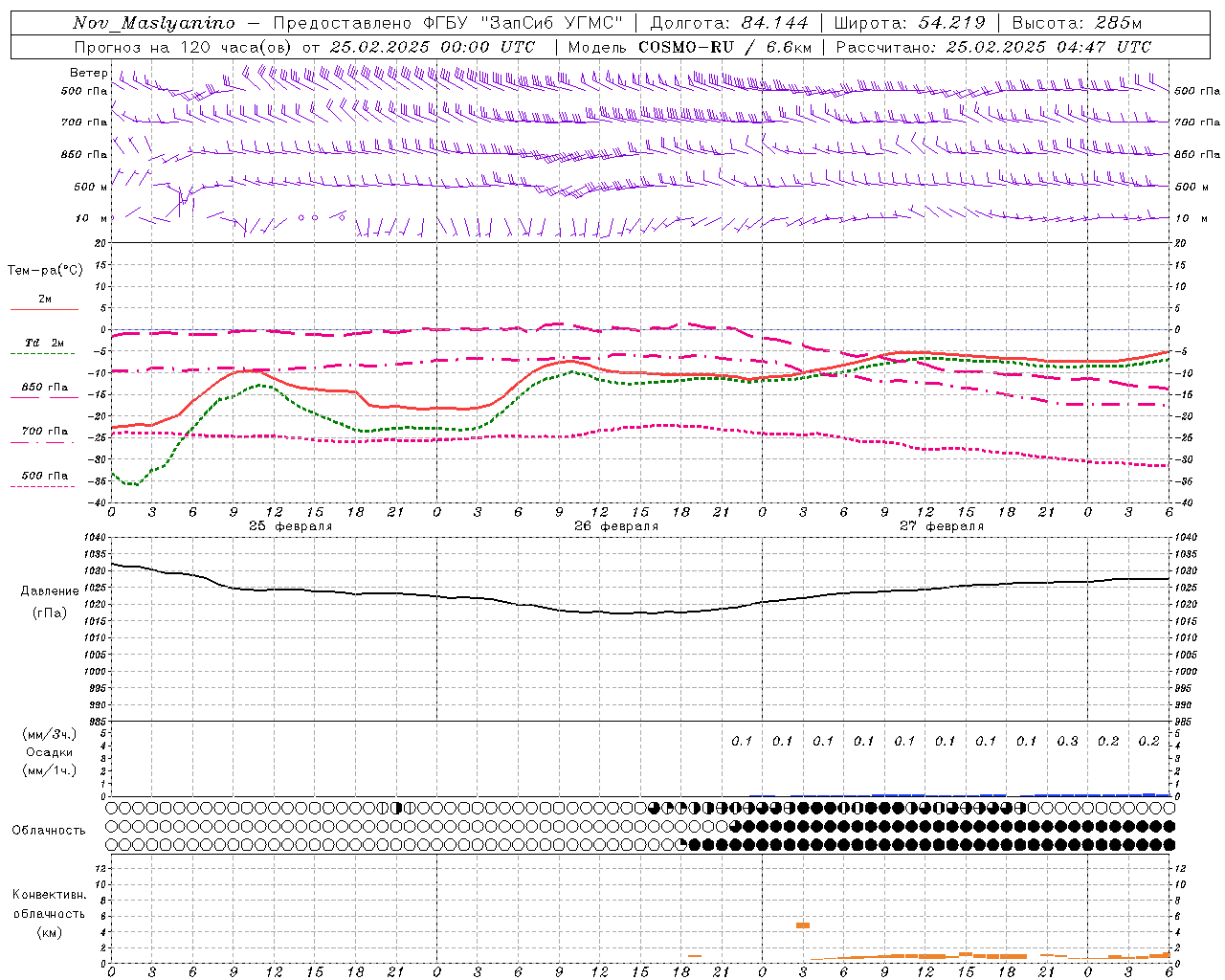Viewport: 1225px width, 980px height.
Task: Click the Nov_Maslyanino station title
Action: (x=154, y=23)
